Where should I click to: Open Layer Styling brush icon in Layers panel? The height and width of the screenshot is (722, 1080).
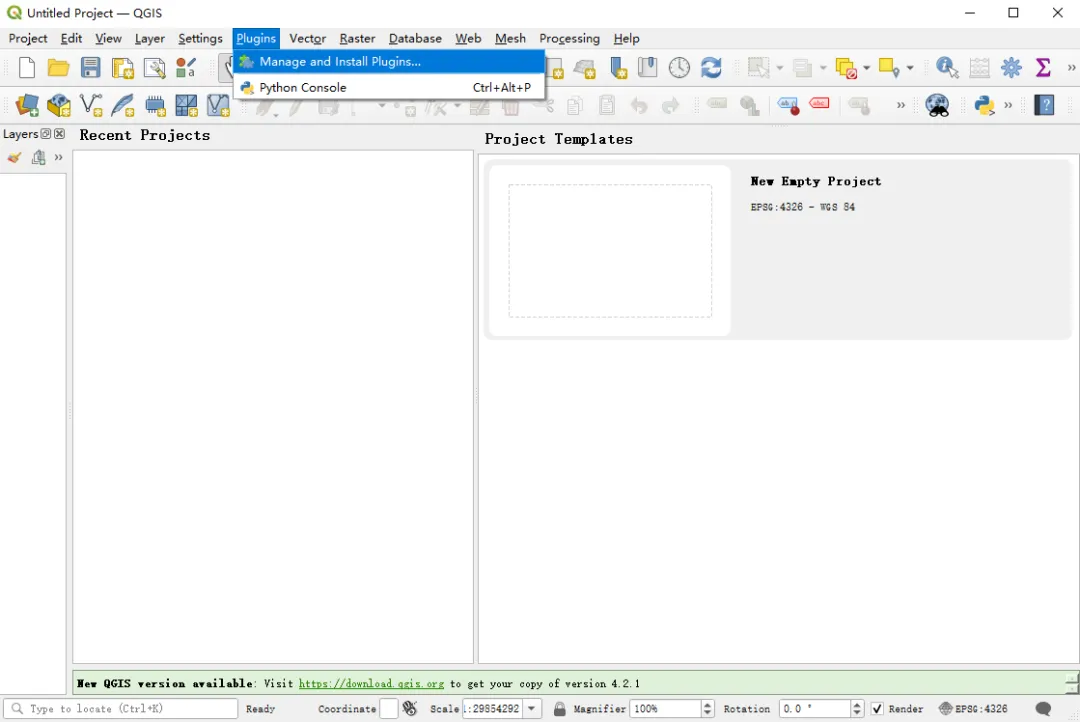[x=14, y=158]
